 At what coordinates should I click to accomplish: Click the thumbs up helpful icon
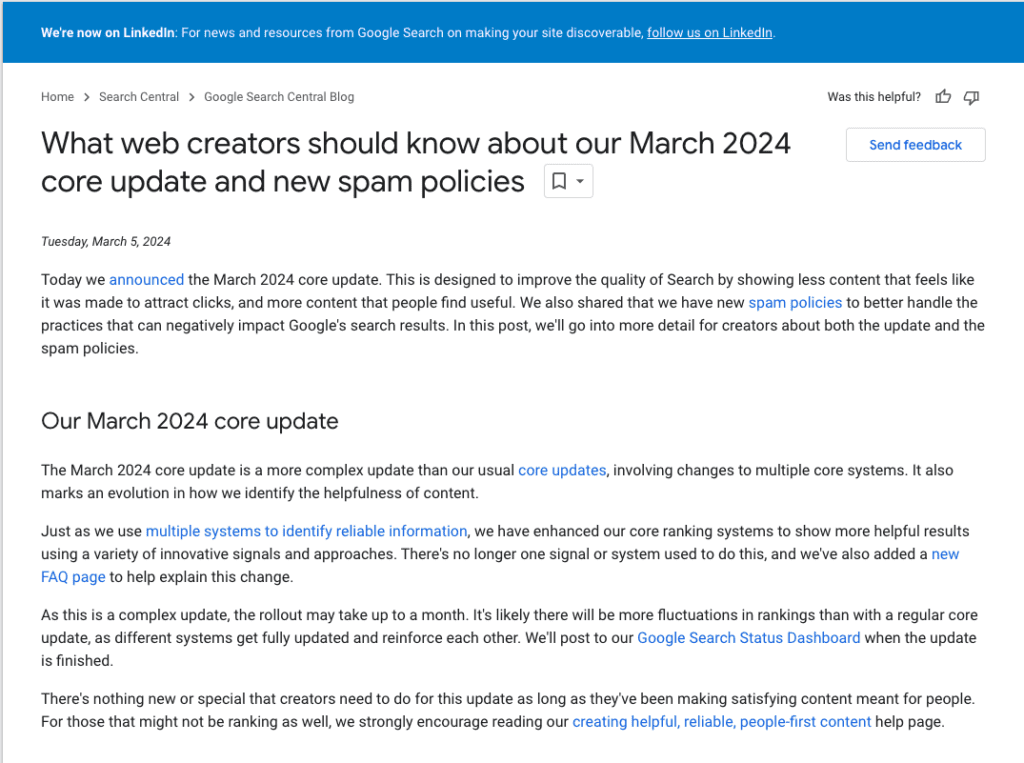(943, 97)
